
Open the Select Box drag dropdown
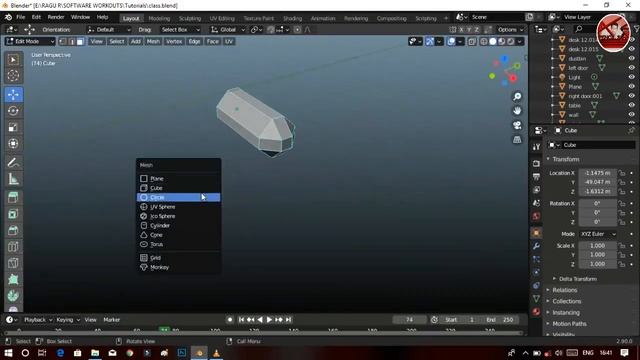tap(180, 30)
